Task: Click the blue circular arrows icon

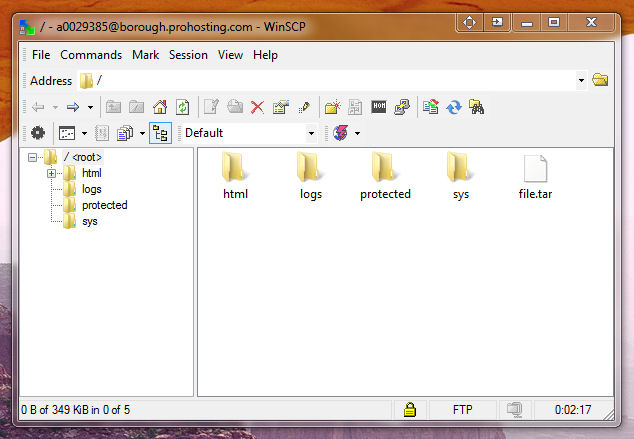Action: tap(454, 108)
